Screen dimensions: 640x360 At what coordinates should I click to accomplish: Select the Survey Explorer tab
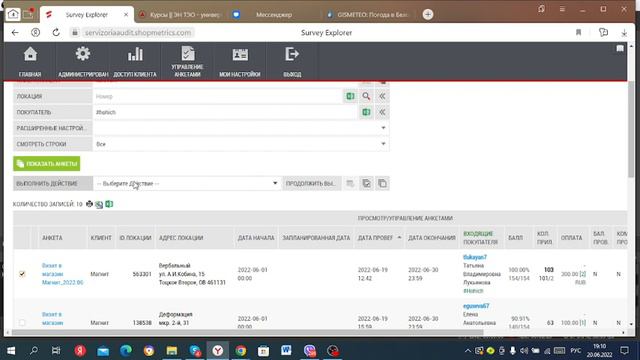coord(87,15)
